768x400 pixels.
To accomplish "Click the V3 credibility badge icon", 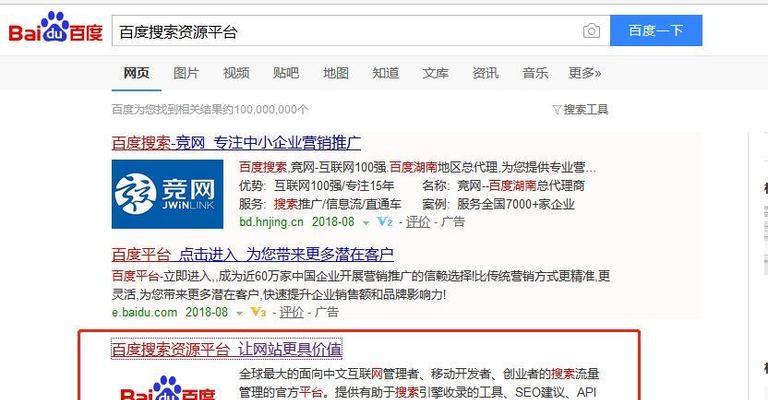I will (x=258, y=312).
